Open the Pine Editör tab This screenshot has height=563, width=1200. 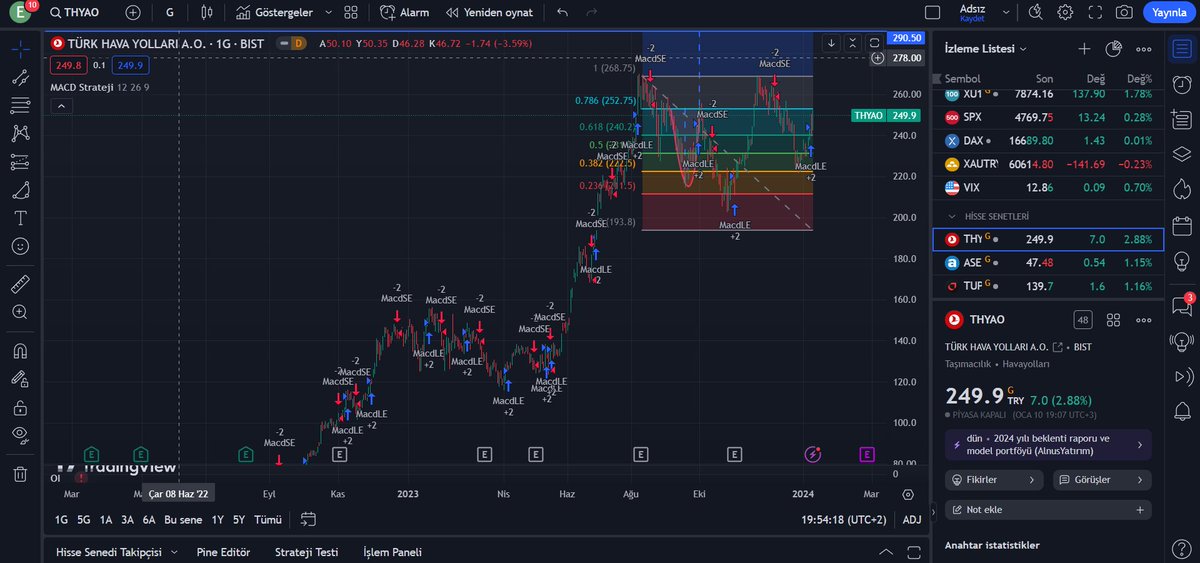[223, 552]
